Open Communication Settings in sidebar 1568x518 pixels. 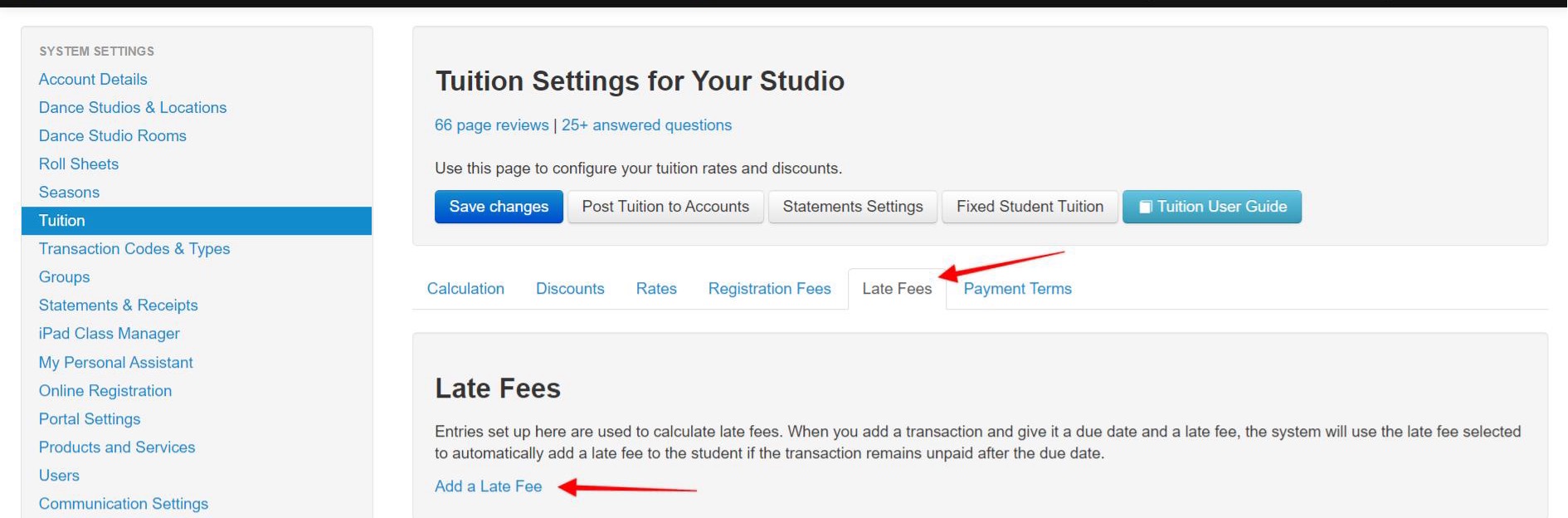pyautogui.click(x=124, y=504)
